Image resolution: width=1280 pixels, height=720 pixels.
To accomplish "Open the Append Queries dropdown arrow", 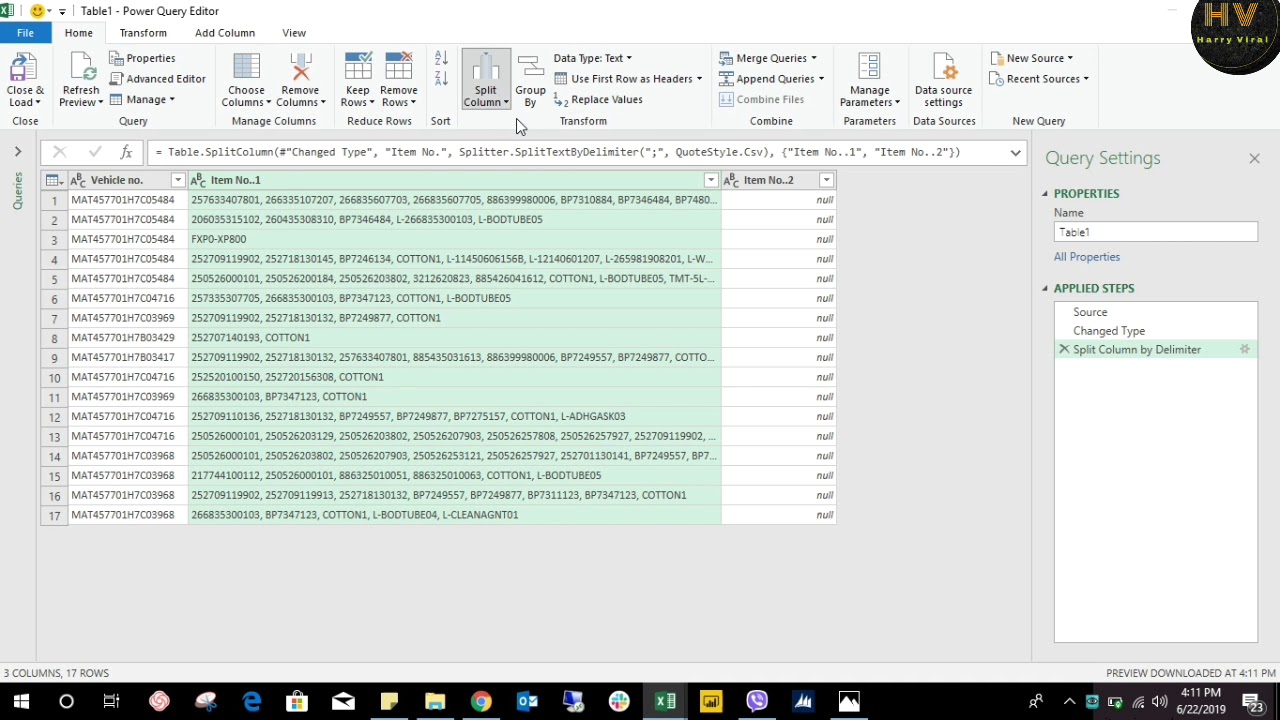I will [821, 79].
